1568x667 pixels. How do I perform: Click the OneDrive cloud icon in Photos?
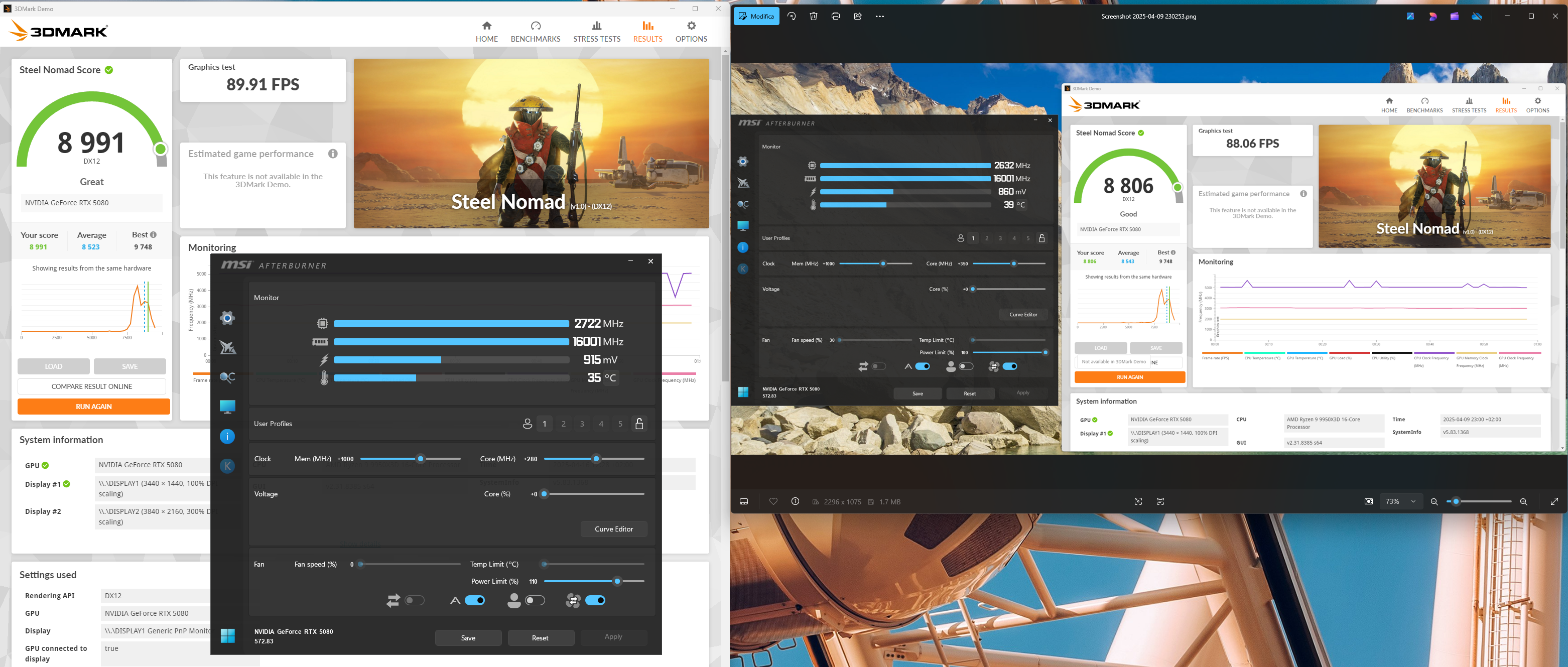[x=1477, y=17]
